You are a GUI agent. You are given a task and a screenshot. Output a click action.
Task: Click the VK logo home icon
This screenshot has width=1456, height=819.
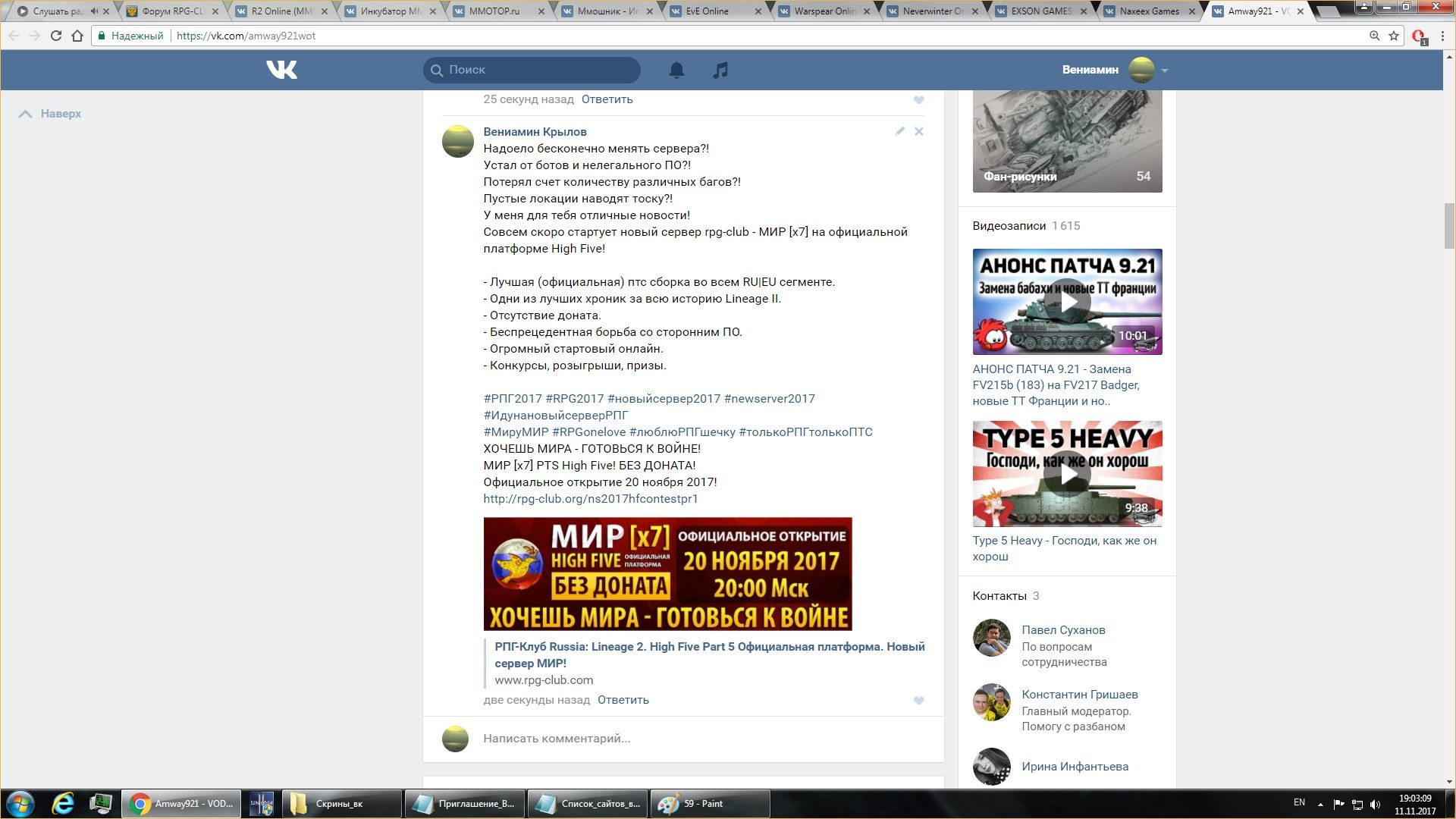(281, 70)
